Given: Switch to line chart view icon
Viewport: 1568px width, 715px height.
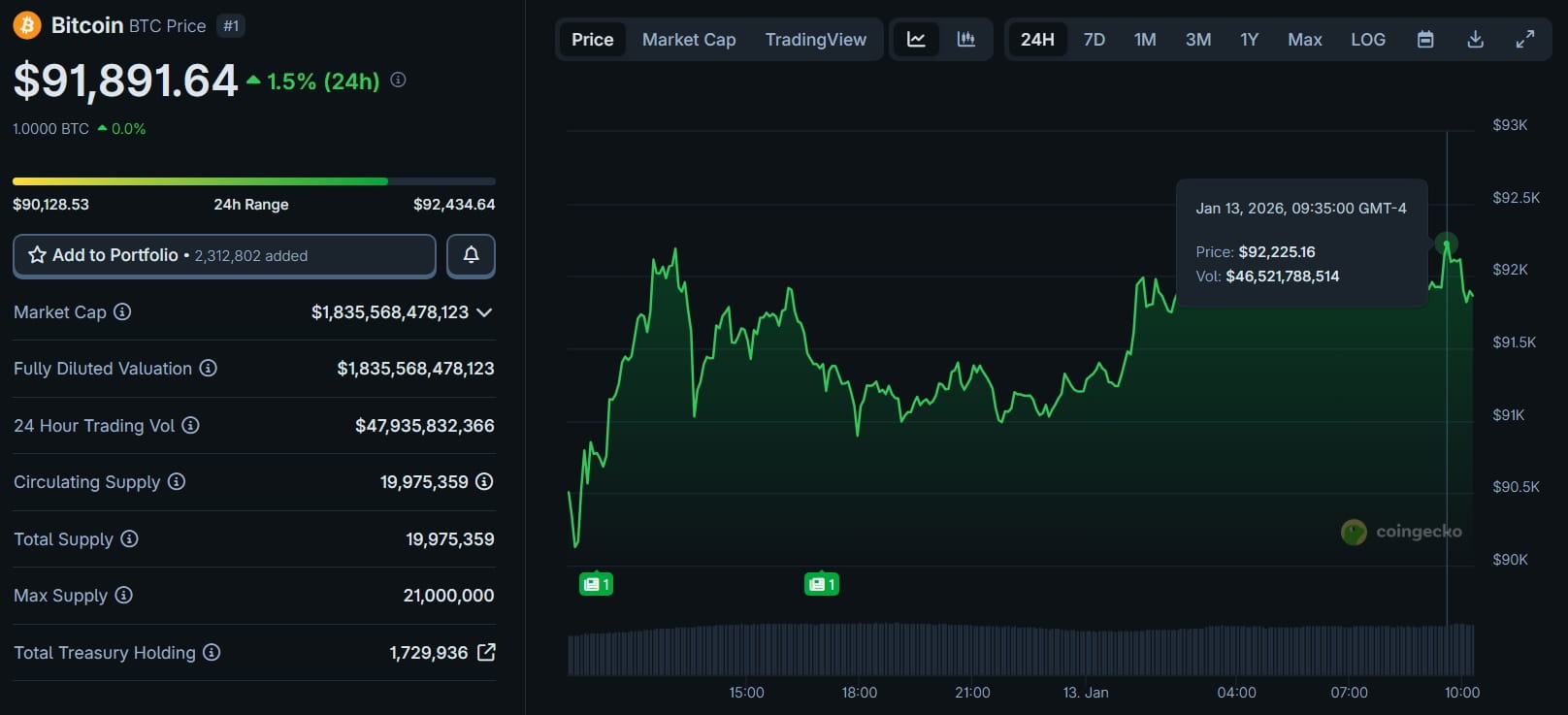Looking at the screenshot, I should coord(916,40).
